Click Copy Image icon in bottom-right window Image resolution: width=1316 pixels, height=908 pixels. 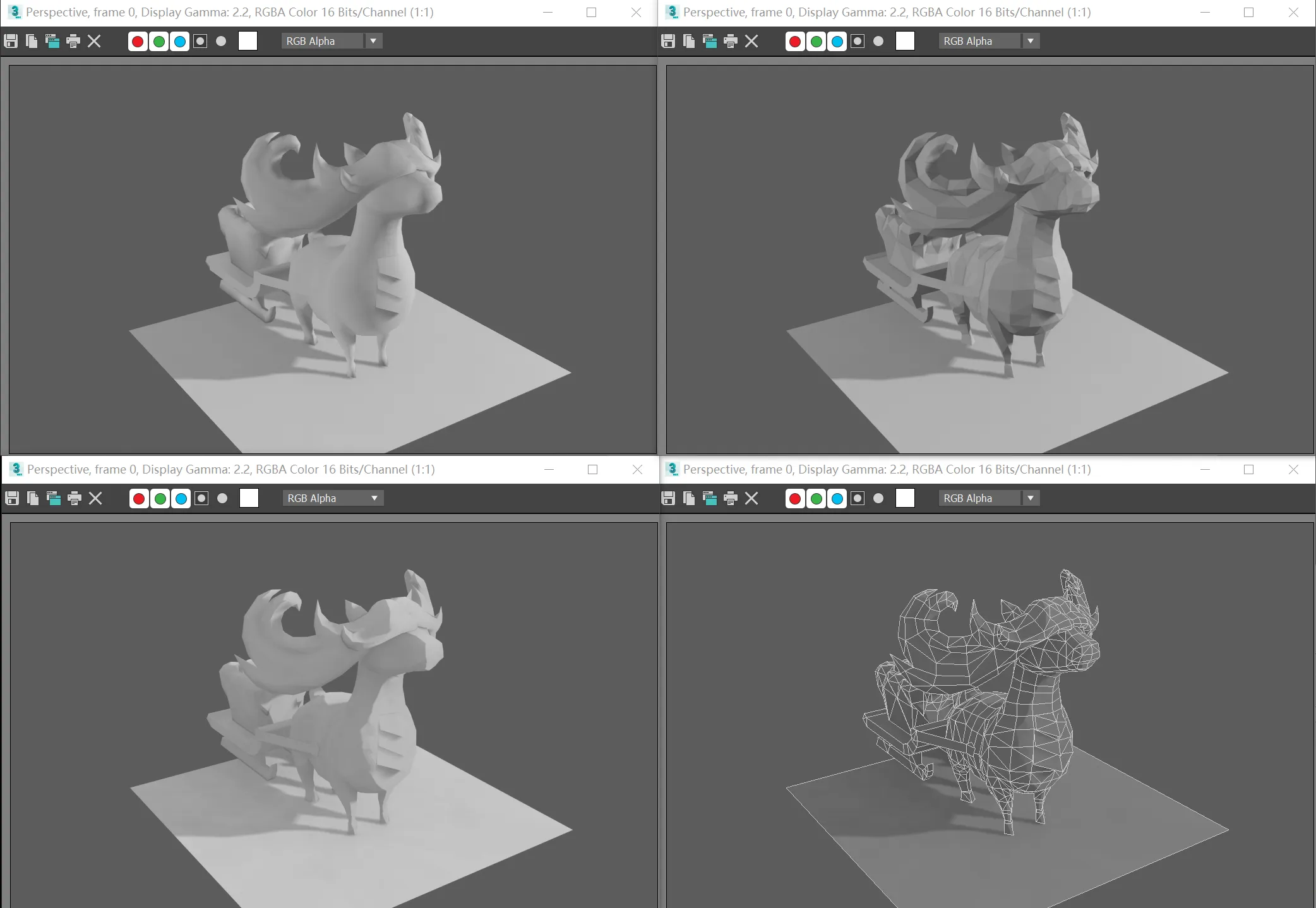pyautogui.click(x=689, y=498)
